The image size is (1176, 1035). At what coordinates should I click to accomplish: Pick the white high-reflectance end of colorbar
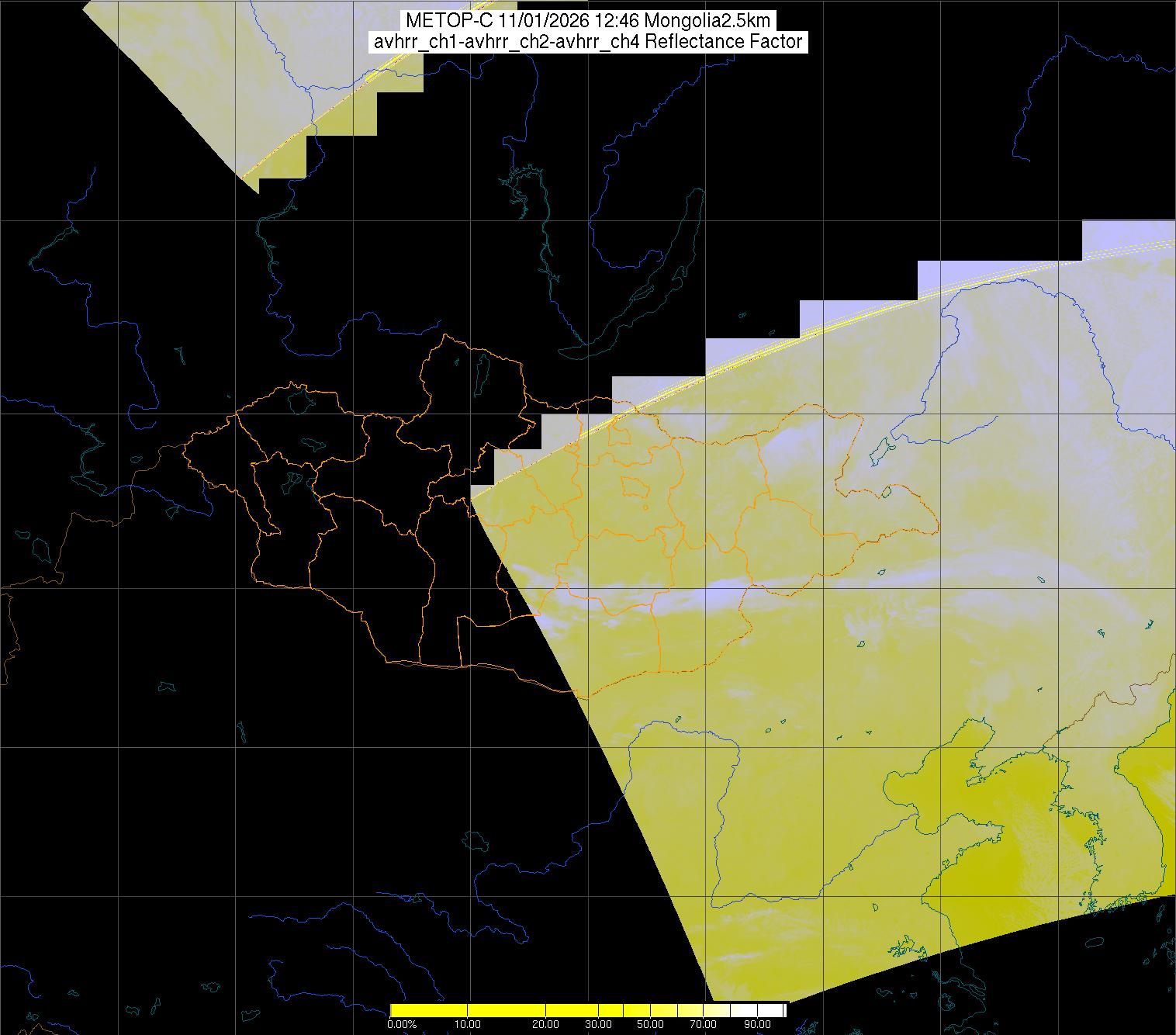coord(772,1010)
